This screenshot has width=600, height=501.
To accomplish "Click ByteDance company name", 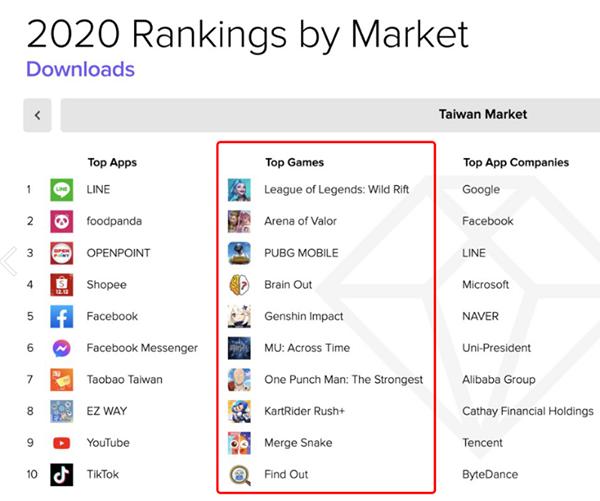I will pyautogui.click(x=490, y=475).
